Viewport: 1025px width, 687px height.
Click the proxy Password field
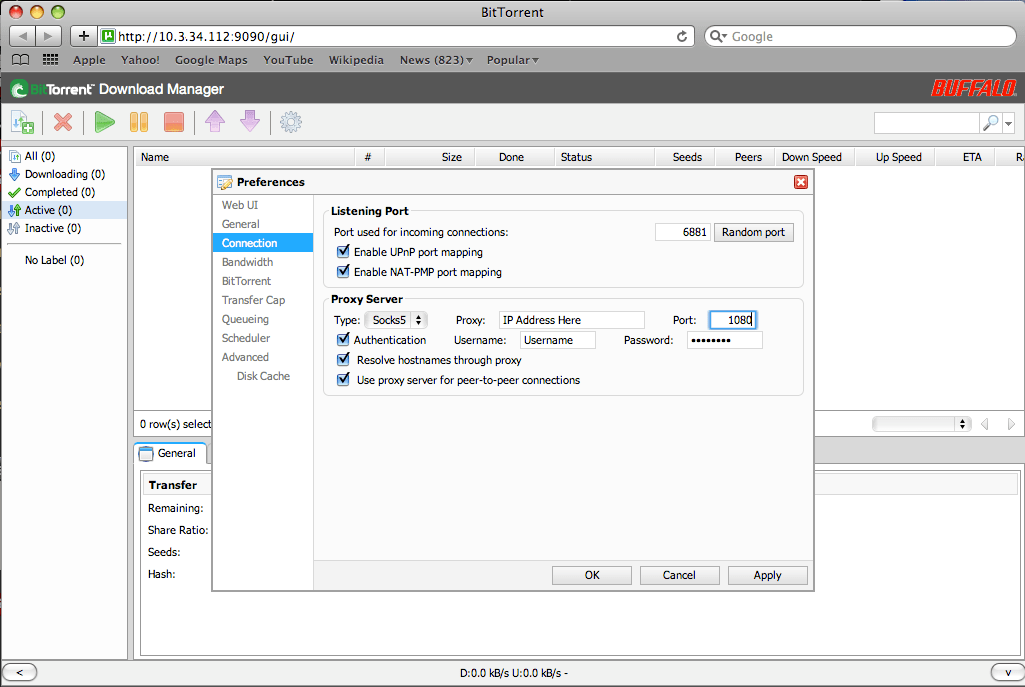point(724,340)
